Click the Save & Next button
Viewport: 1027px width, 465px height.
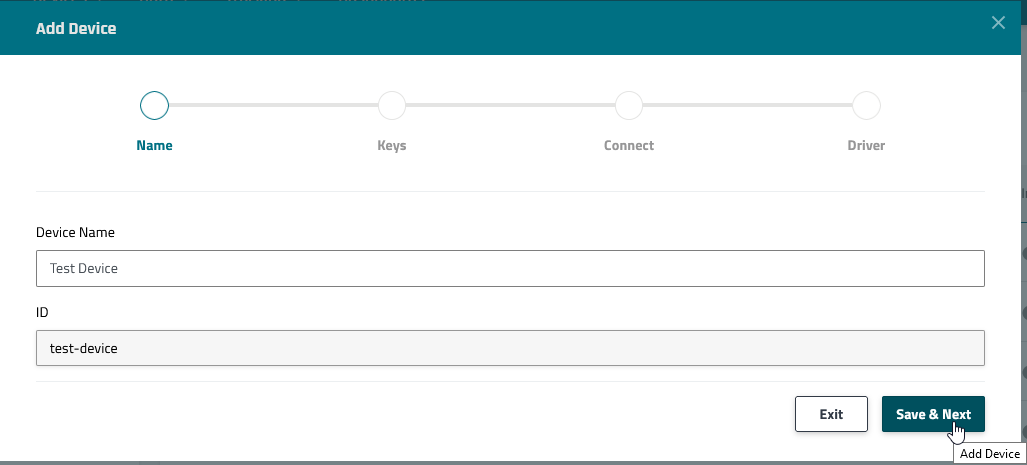[932, 414]
